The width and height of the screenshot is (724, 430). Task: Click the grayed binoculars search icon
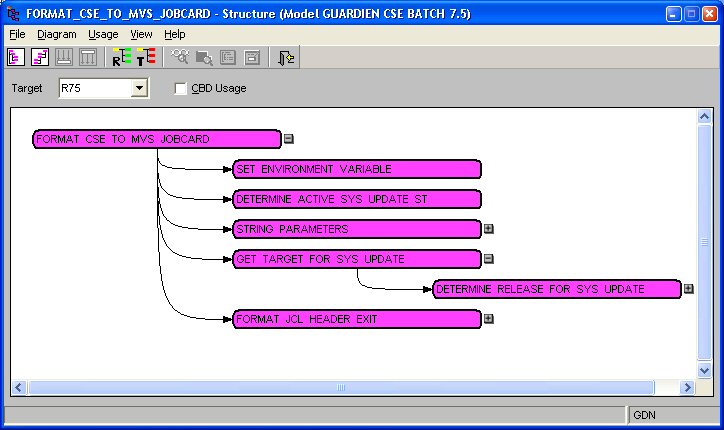click(181, 58)
